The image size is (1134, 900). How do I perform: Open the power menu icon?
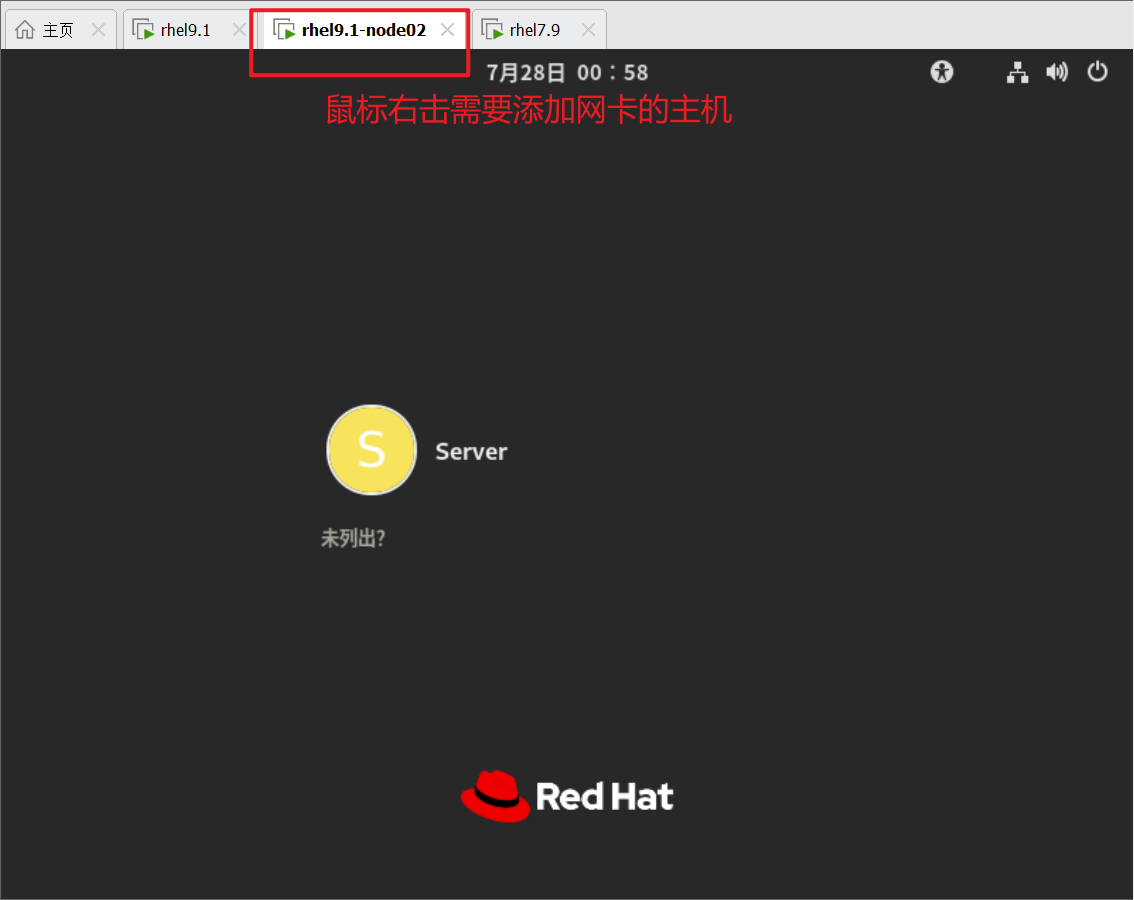[1097, 72]
